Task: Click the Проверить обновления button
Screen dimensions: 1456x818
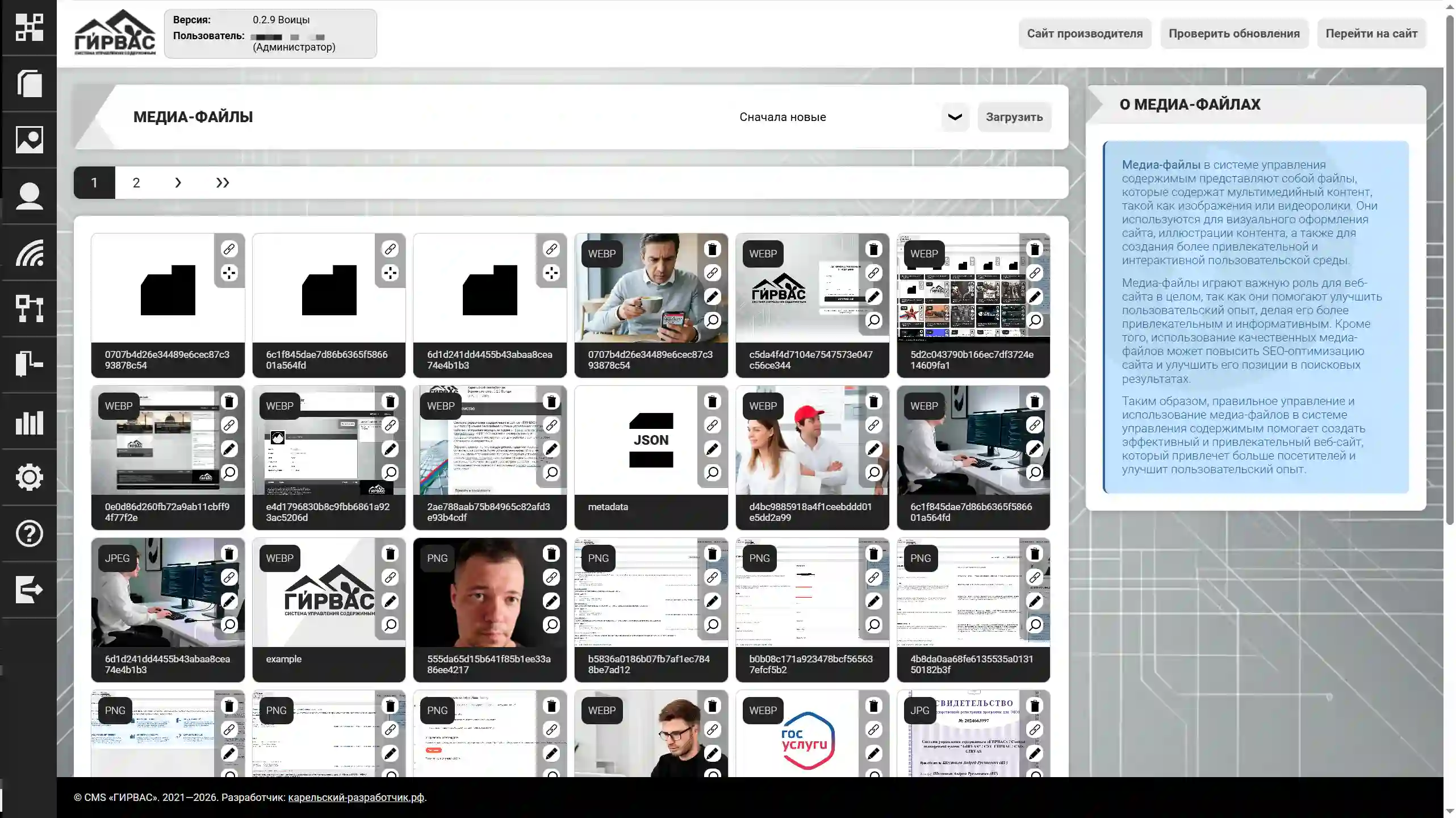Action: tap(1233, 34)
